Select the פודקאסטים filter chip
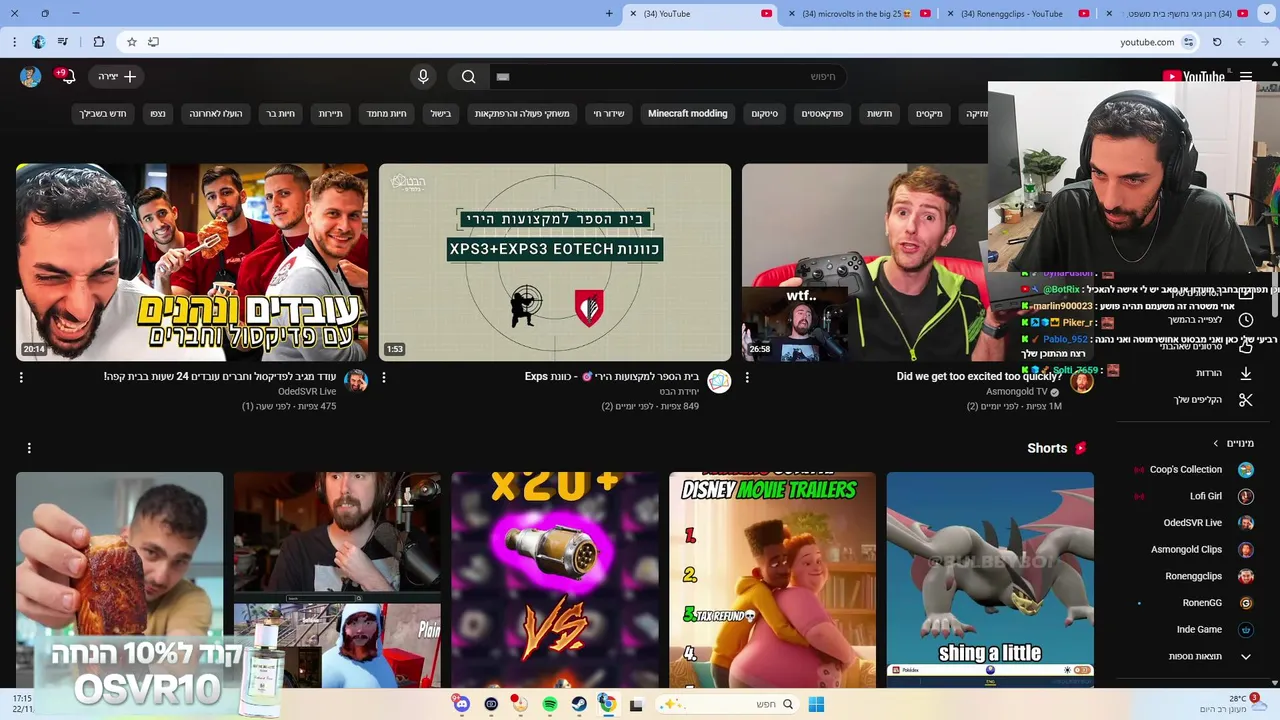This screenshot has height=720, width=1280. coord(822,114)
